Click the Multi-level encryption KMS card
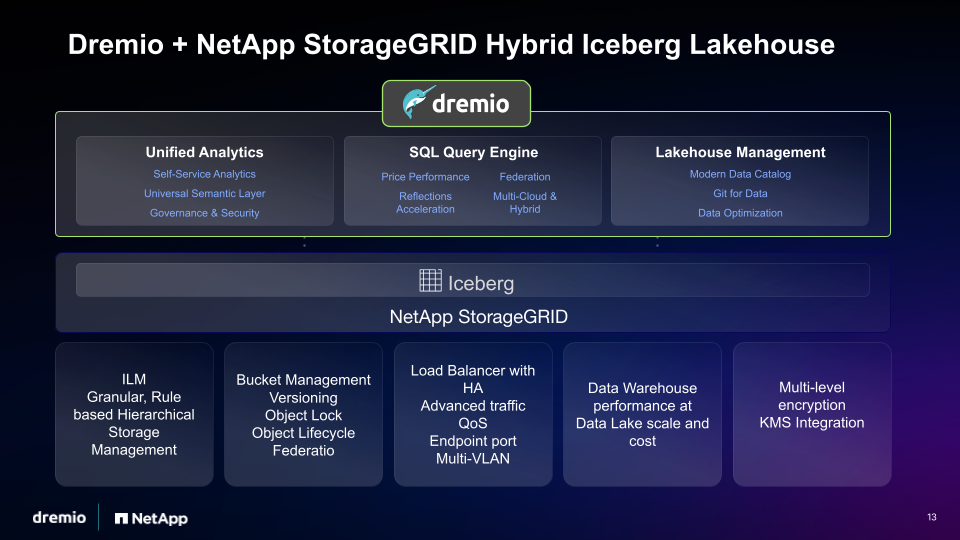The image size is (960, 540). (812, 414)
